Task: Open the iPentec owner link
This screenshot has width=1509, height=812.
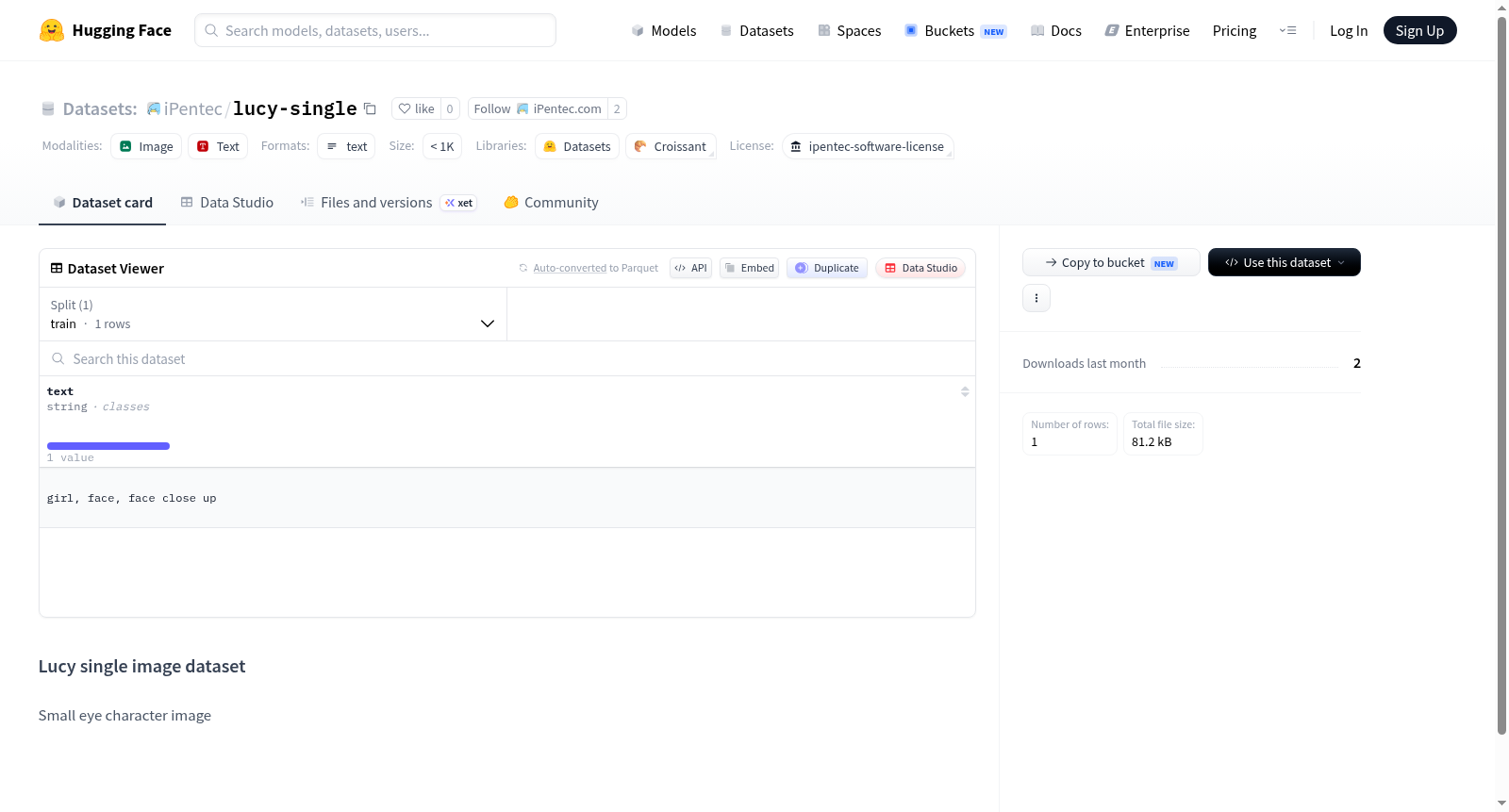Action: click(193, 109)
